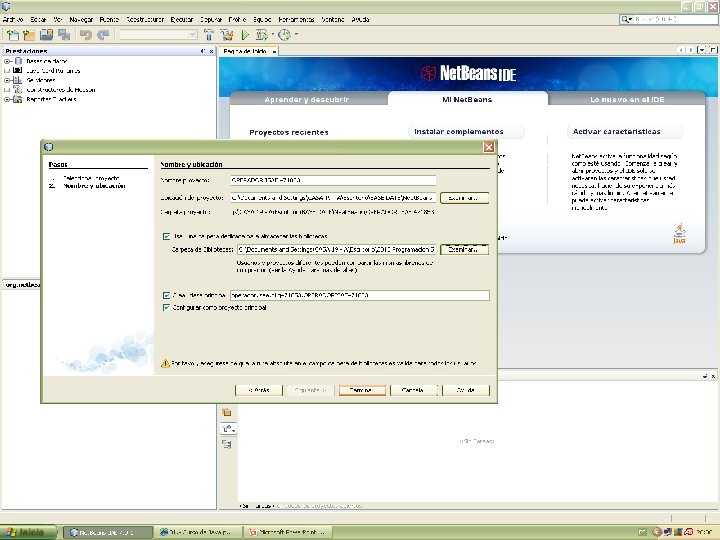
Task: Click the quick search box top right
Action: (675, 19)
